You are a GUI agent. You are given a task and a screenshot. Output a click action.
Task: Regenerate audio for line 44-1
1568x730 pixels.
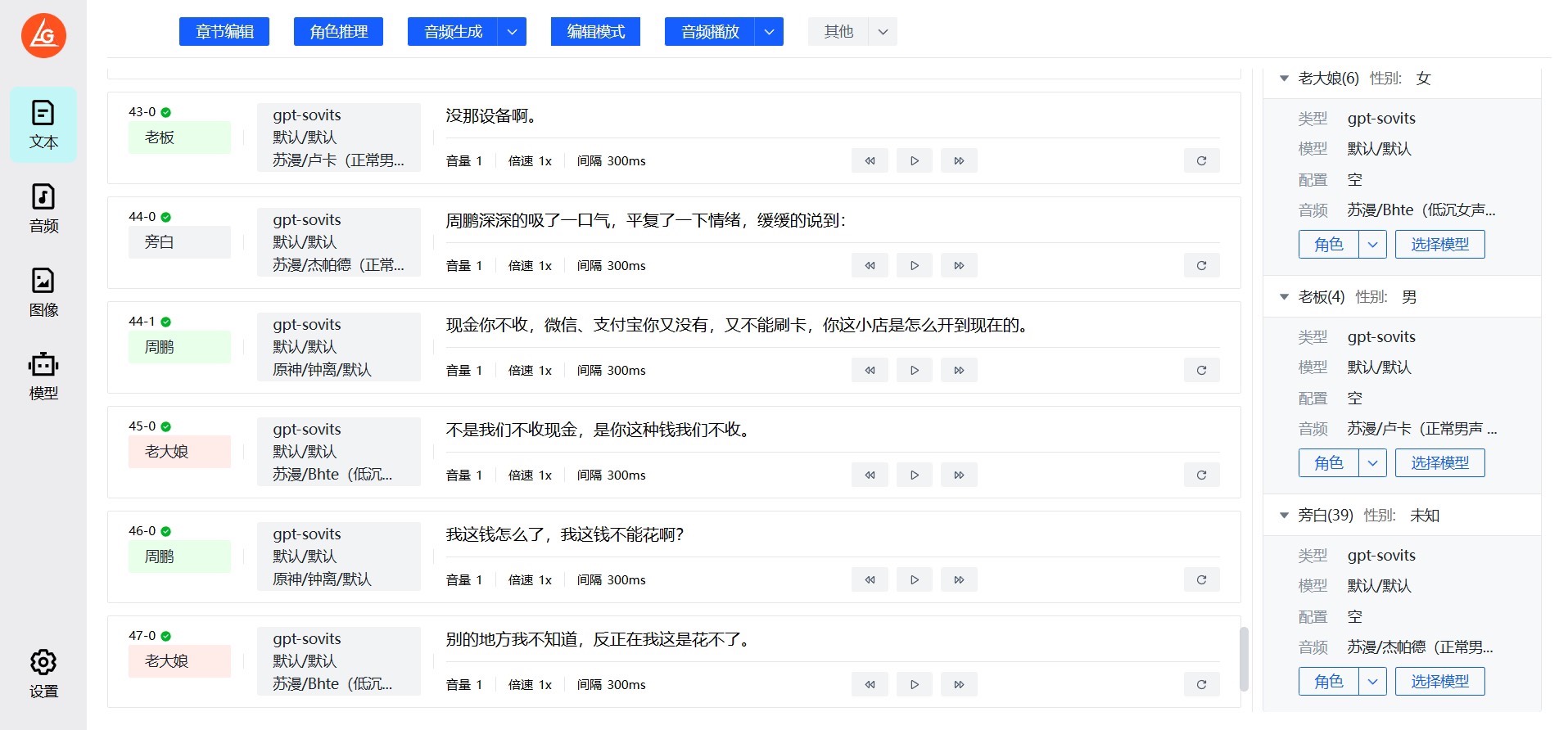click(x=1201, y=371)
